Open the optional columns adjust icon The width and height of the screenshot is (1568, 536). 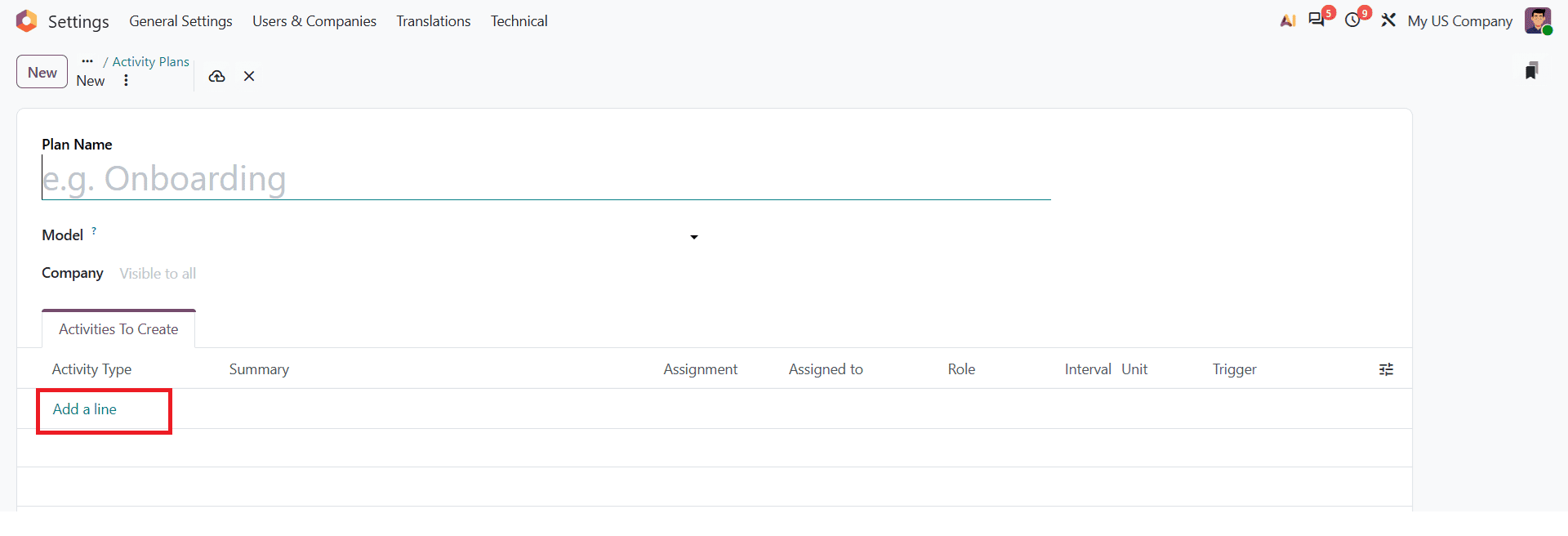[1386, 369]
